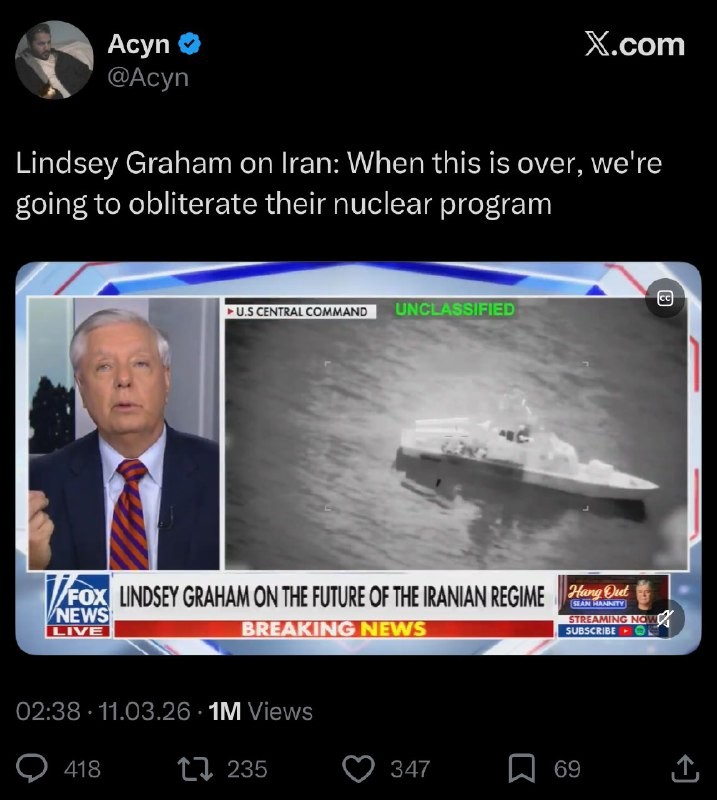Select the Lindsey Graham tweet text
The width and height of the screenshot is (717, 800).
coord(339,184)
